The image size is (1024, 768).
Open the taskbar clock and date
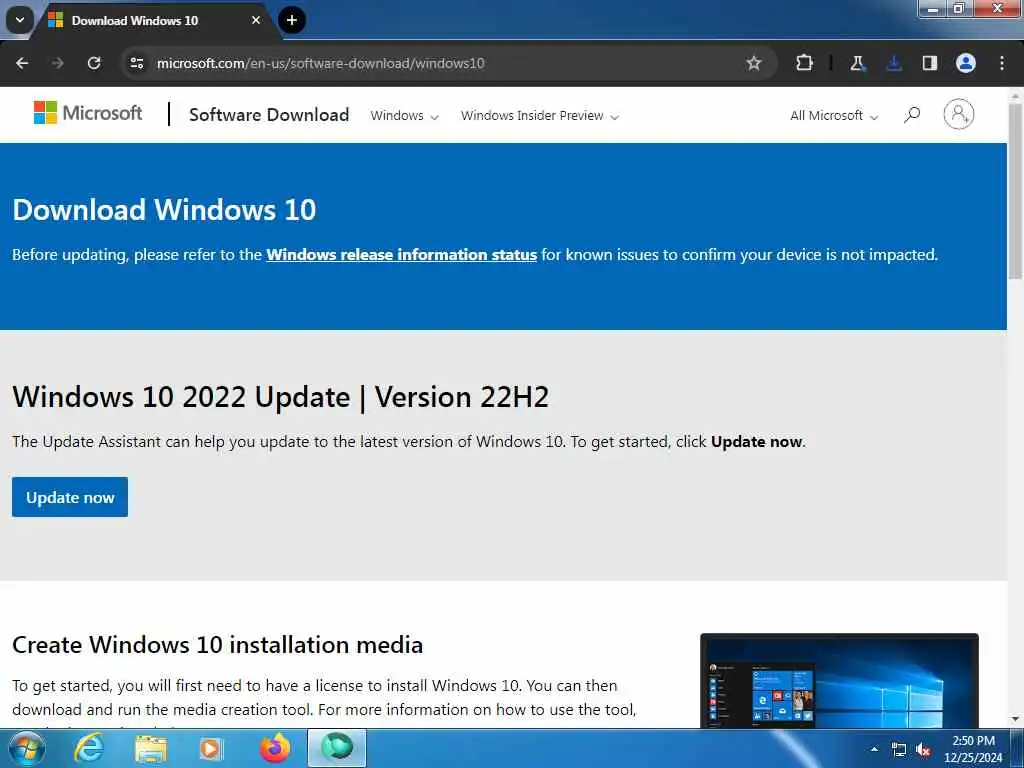pyautogui.click(x=973, y=749)
